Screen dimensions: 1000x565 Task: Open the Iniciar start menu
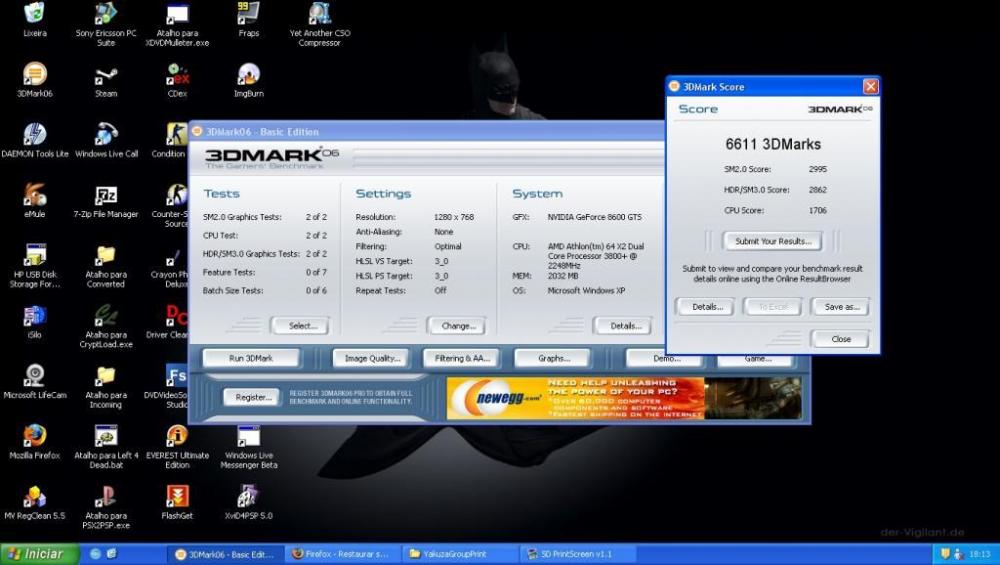tap(36, 554)
